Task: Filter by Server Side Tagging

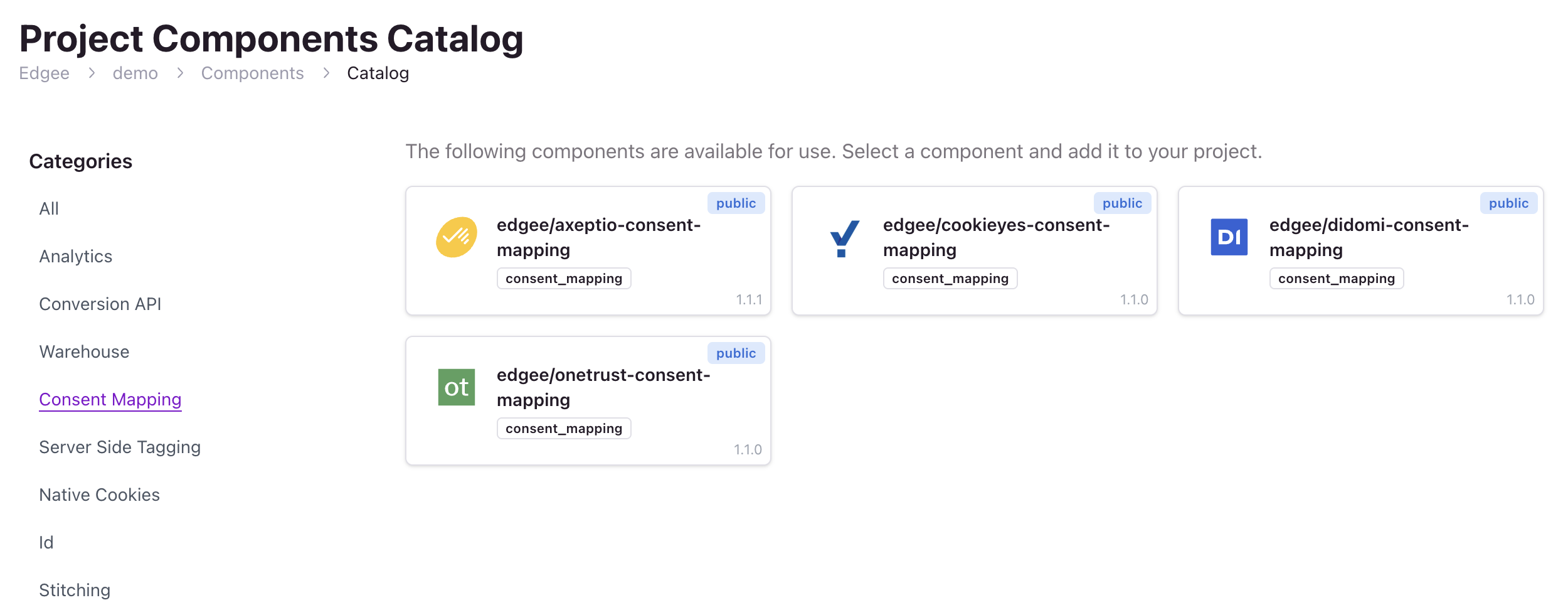Action: coord(120,447)
